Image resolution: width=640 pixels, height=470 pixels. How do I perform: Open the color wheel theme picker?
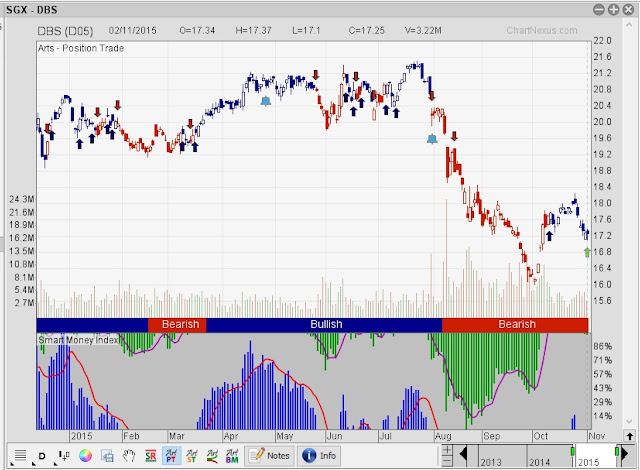tap(85, 455)
